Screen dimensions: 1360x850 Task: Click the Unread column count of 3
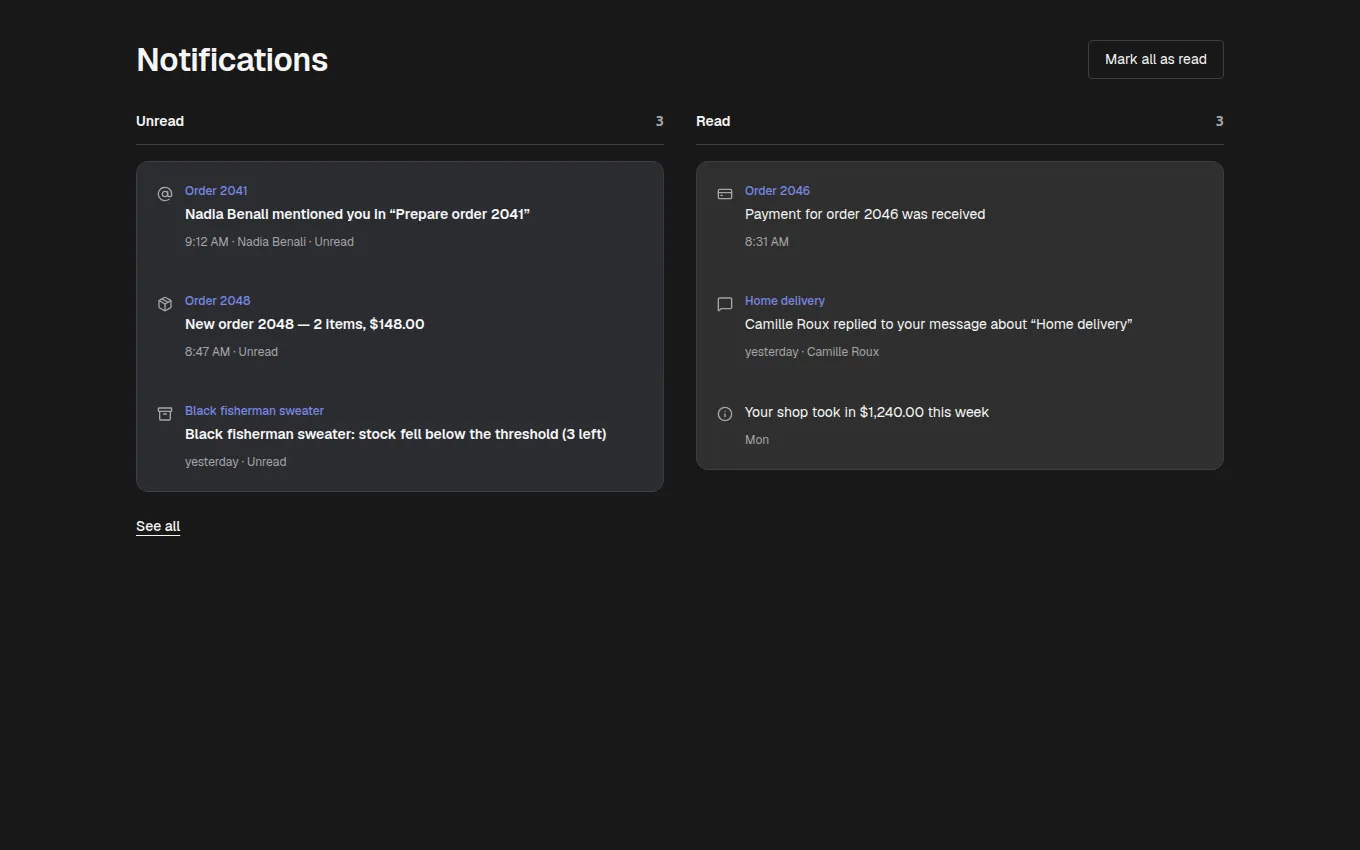[659, 121]
